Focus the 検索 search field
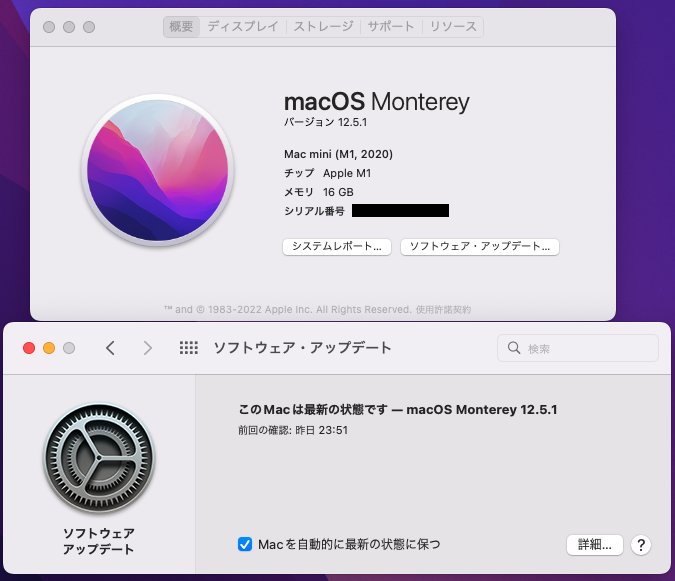The image size is (675, 581). click(x=578, y=348)
